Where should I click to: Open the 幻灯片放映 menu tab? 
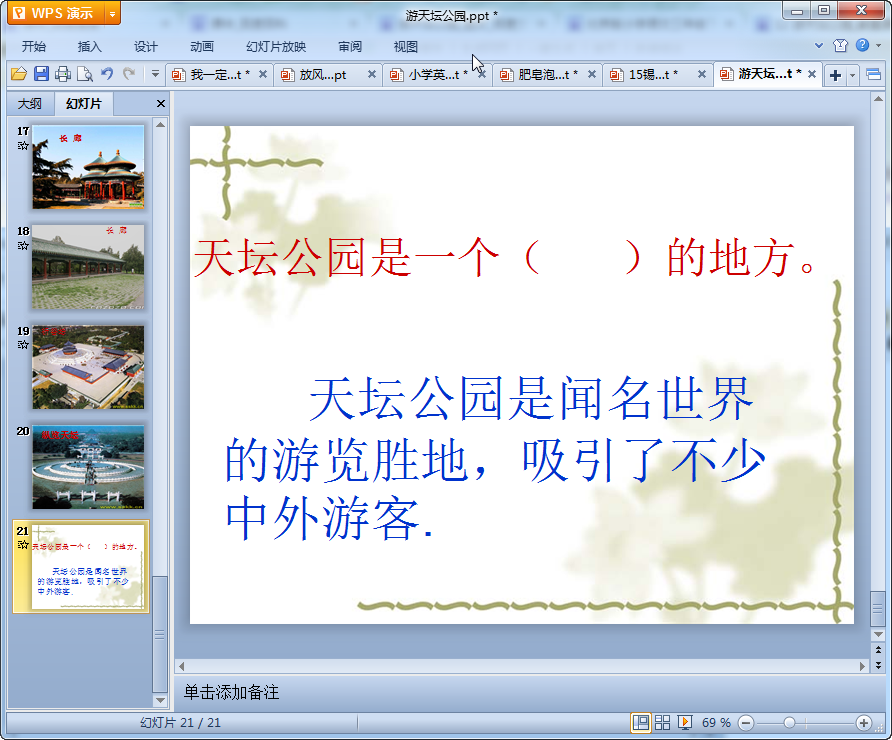276,47
